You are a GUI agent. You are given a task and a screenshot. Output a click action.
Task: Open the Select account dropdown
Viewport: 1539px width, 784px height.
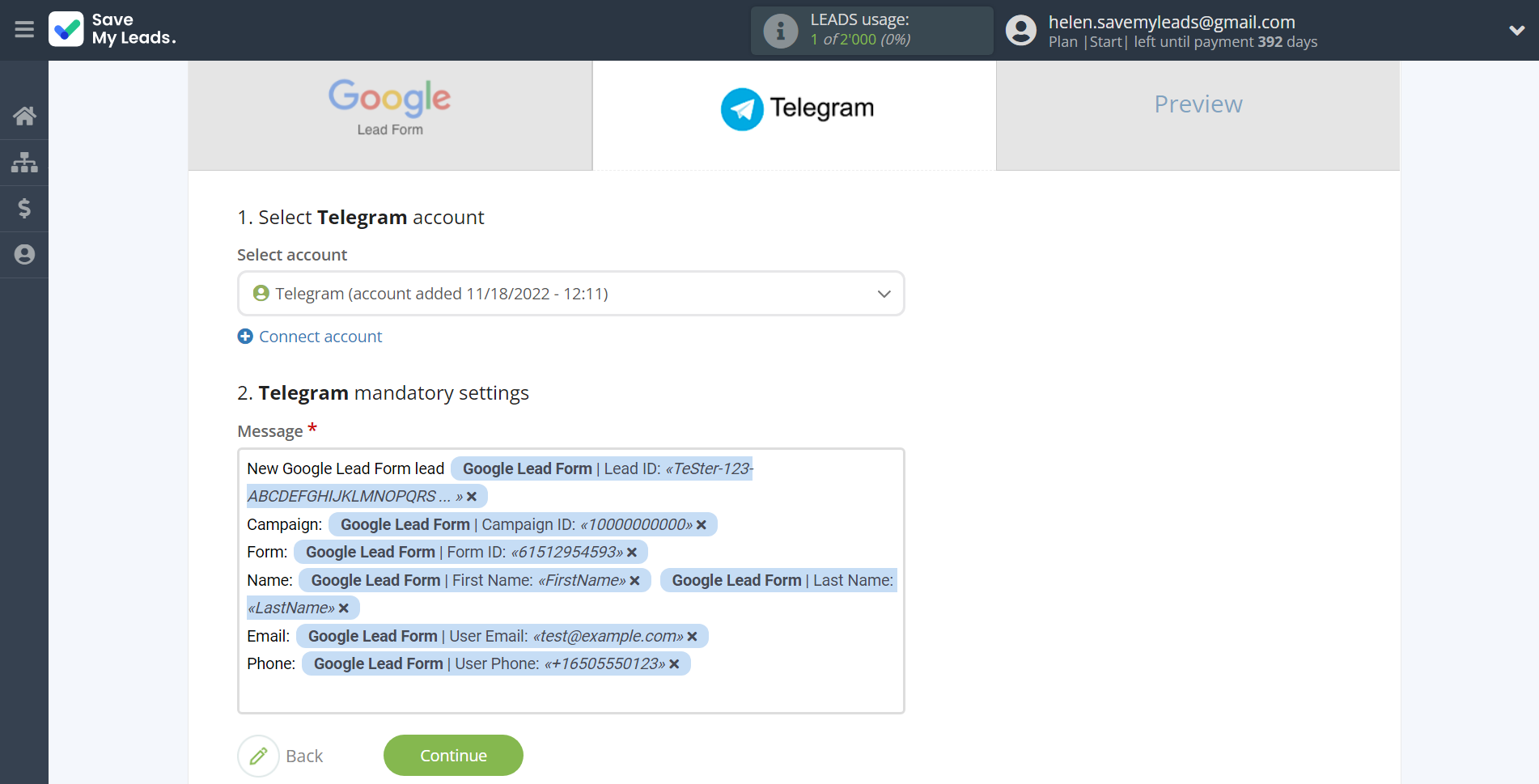click(x=570, y=294)
